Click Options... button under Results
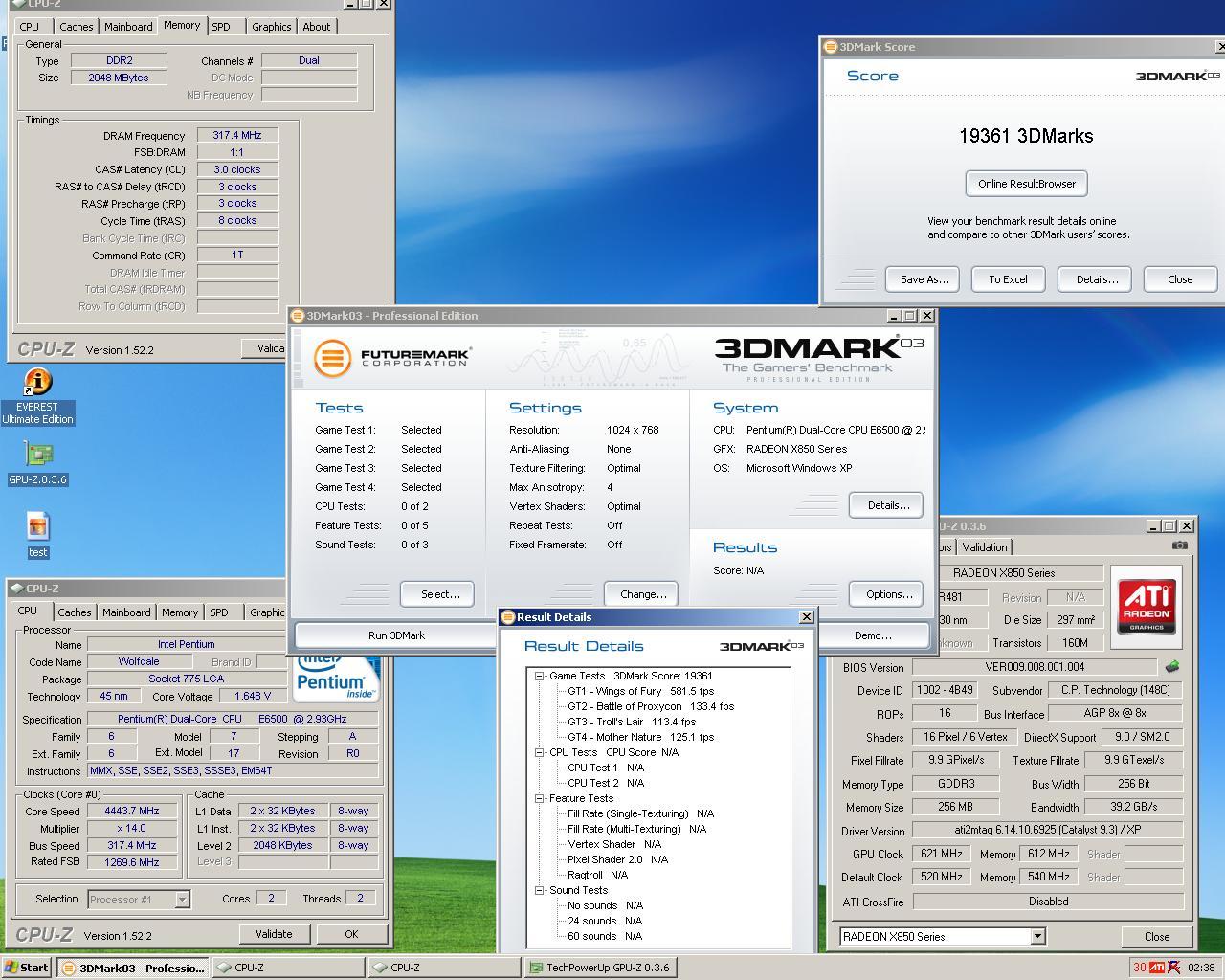 [887, 594]
